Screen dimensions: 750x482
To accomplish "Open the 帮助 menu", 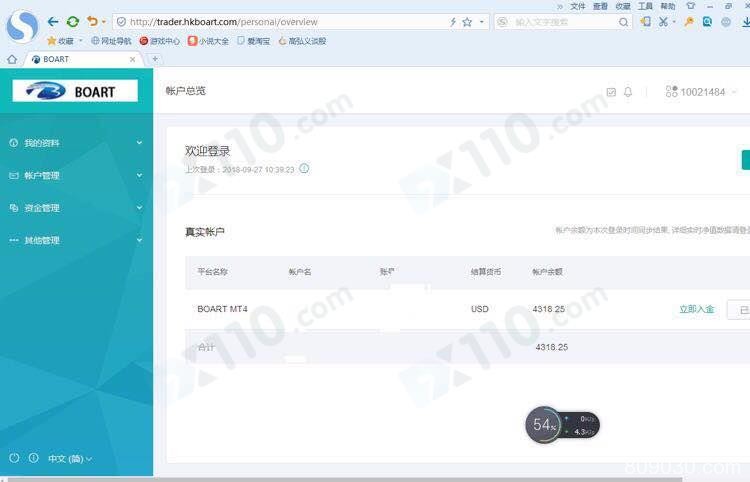I will pos(668,6).
